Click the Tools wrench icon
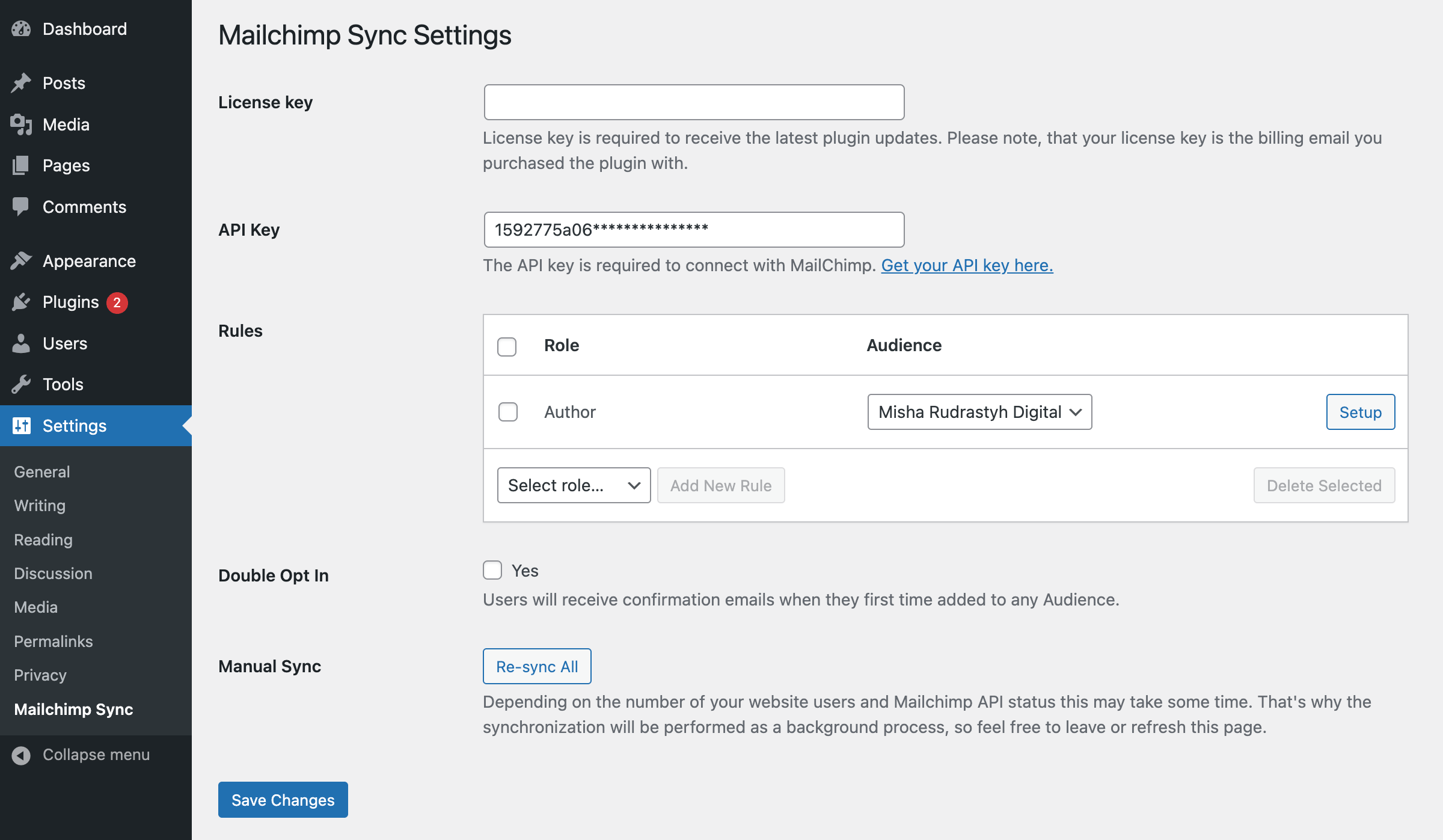 (x=21, y=384)
